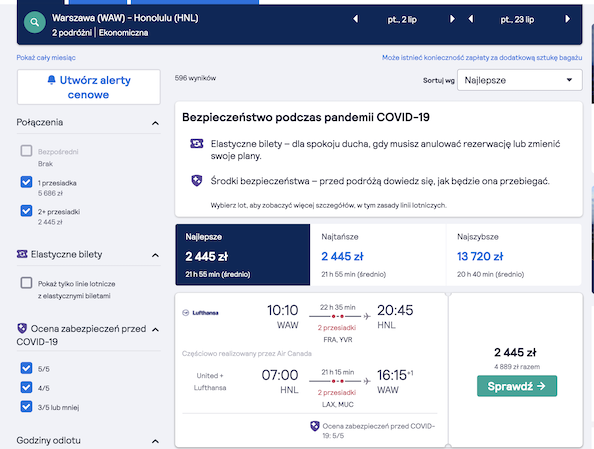The height and width of the screenshot is (449, 594).
Task: Click the 2 przesiadki FRA, YVR stopover info
Action: [337, 333]
